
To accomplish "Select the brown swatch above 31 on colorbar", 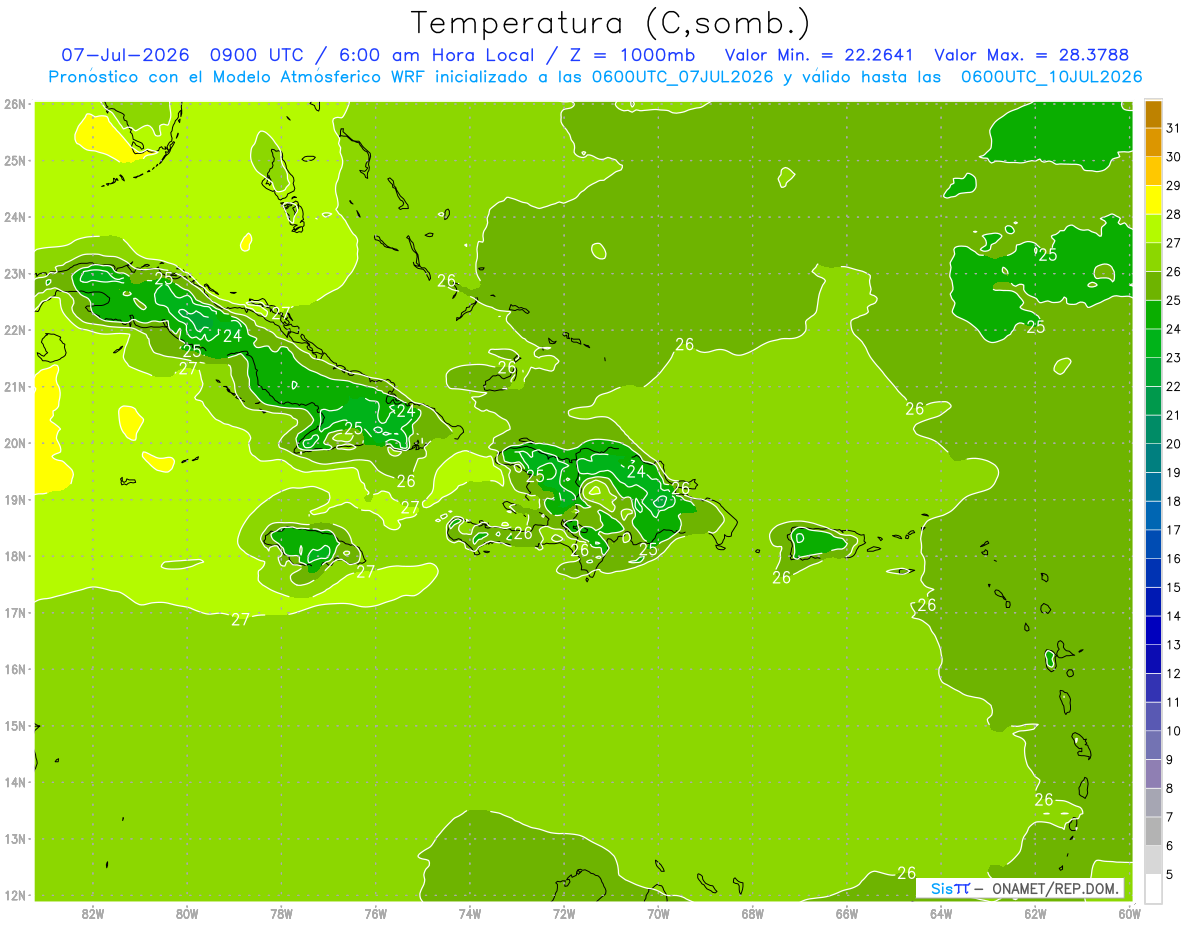I will pos(1153,114).
